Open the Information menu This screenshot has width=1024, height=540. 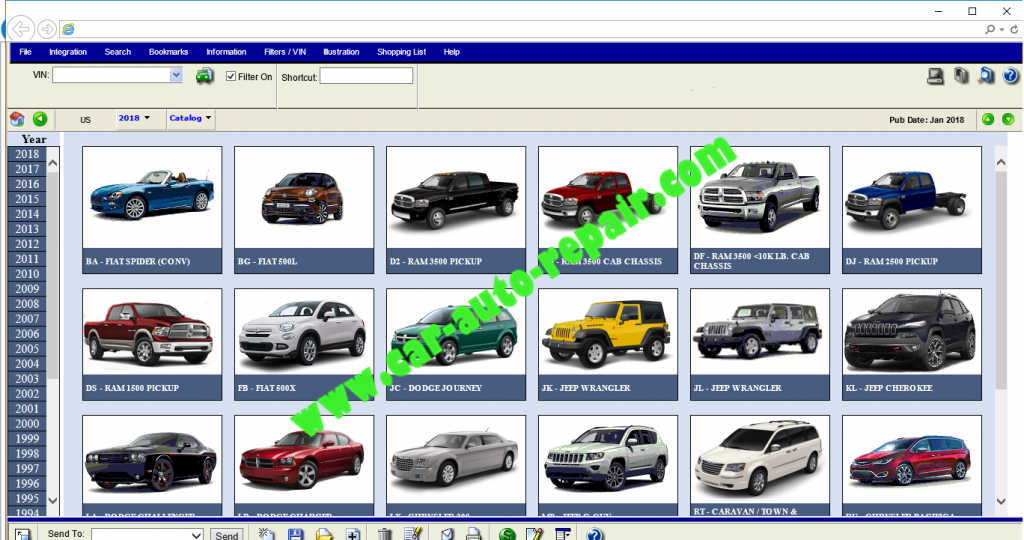pyautogui.click(x=226, y=52)
